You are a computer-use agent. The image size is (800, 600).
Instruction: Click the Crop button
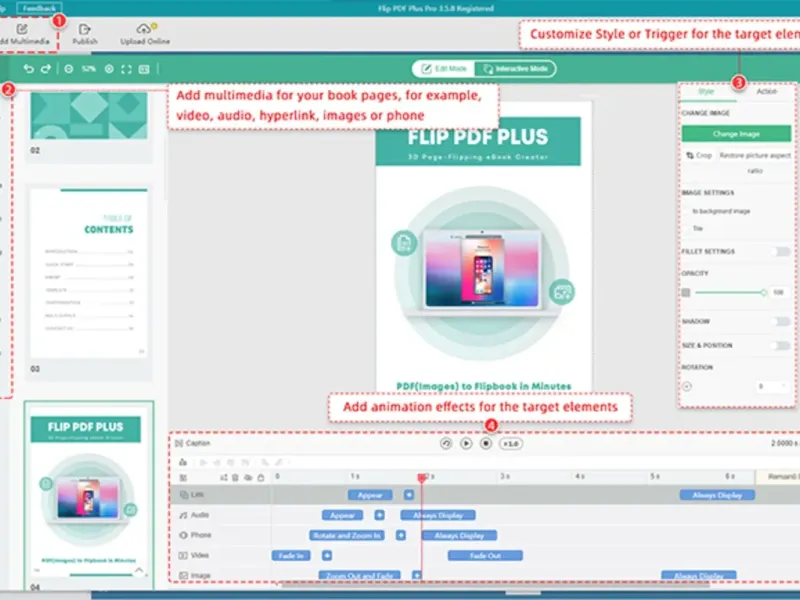click(699, 155)
